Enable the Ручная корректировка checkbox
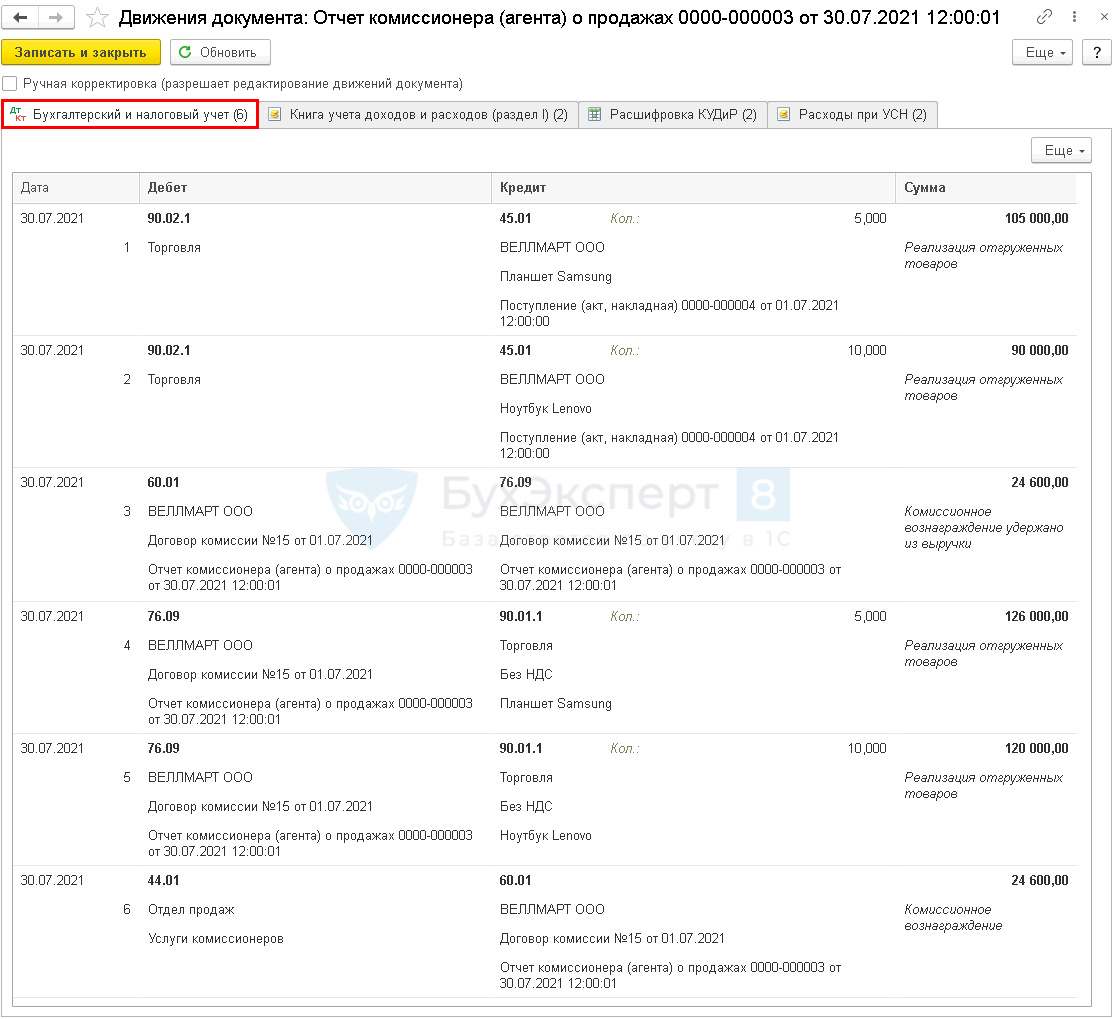Image resolution: width=1116 pixels, height=1019 pixels. pyautogui.click(x=10, y=84)
